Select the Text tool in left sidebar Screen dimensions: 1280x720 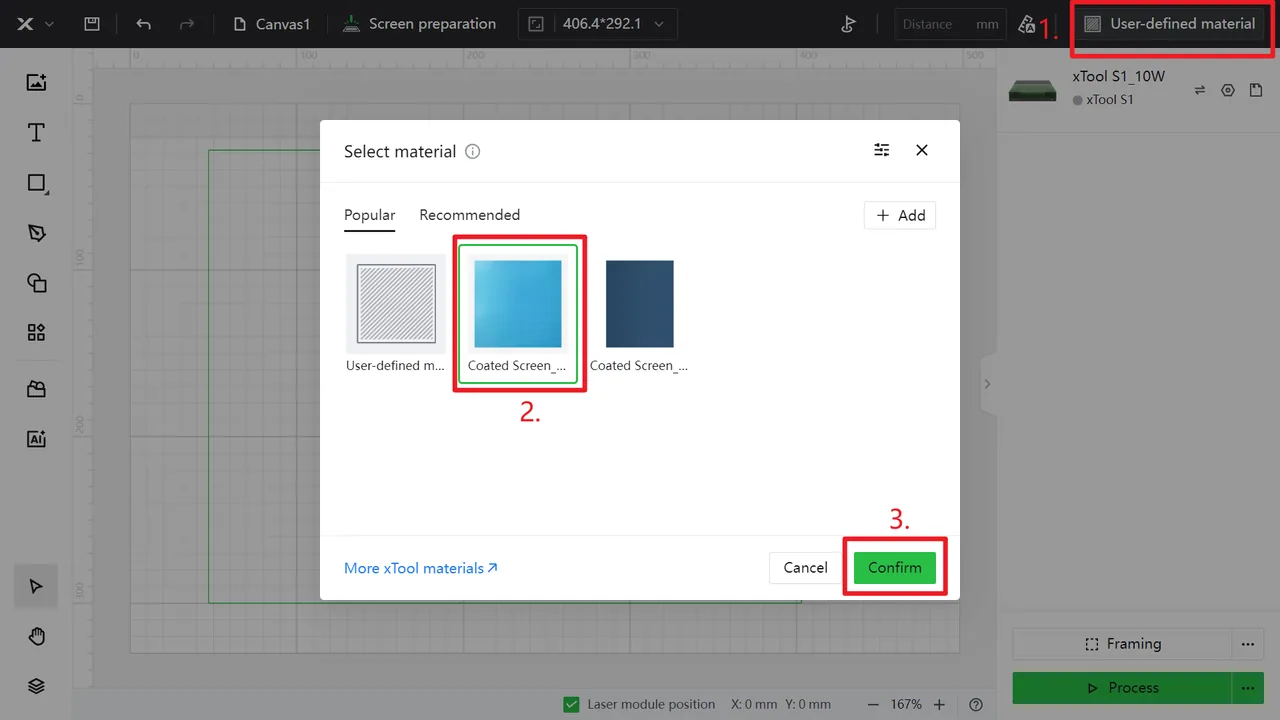point(36,133)
